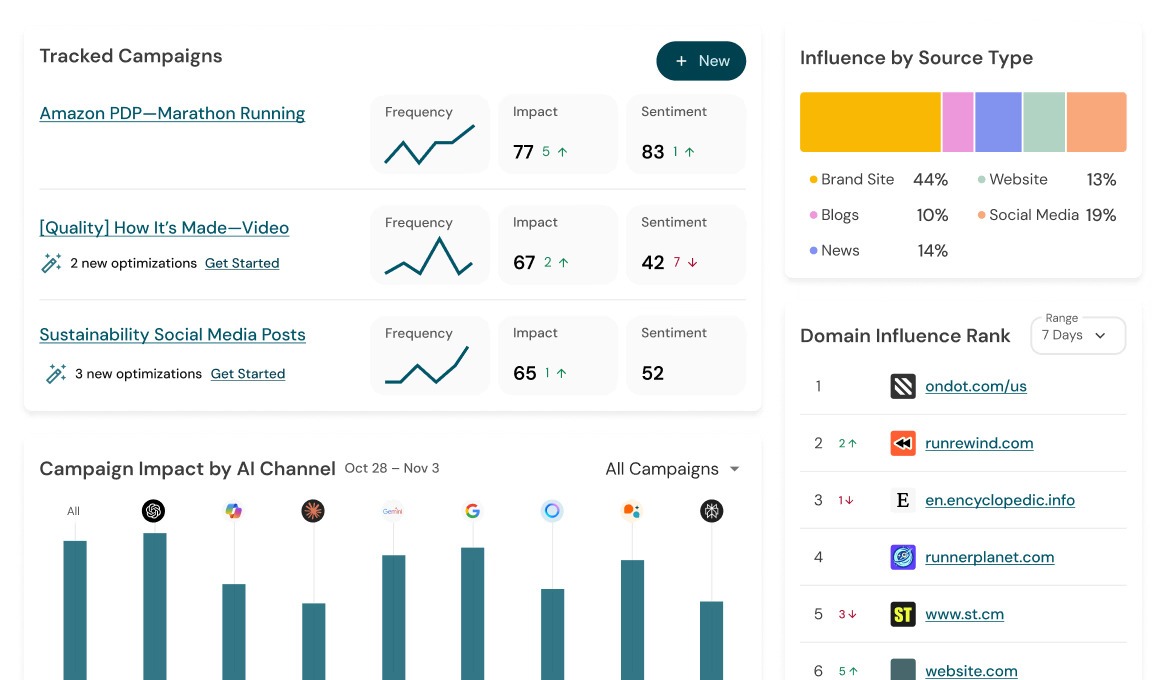Click Get Started for 2 new optimizations
Image resolution: width=1166 pixels, height=680 pixels.
[242, 263]
